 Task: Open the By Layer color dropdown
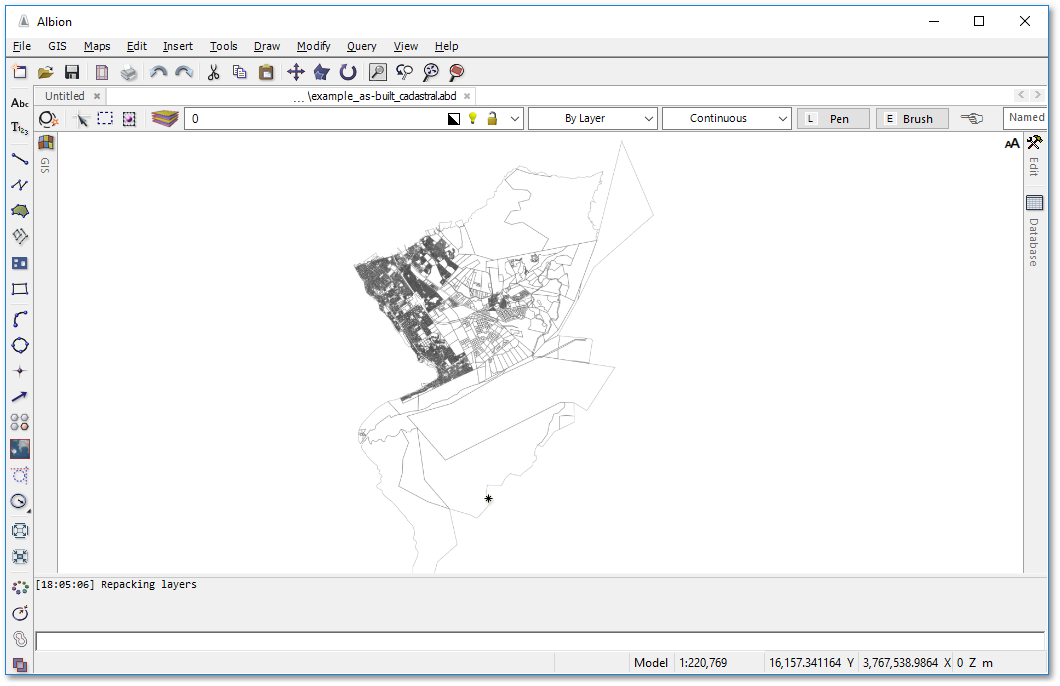[592, 118]
